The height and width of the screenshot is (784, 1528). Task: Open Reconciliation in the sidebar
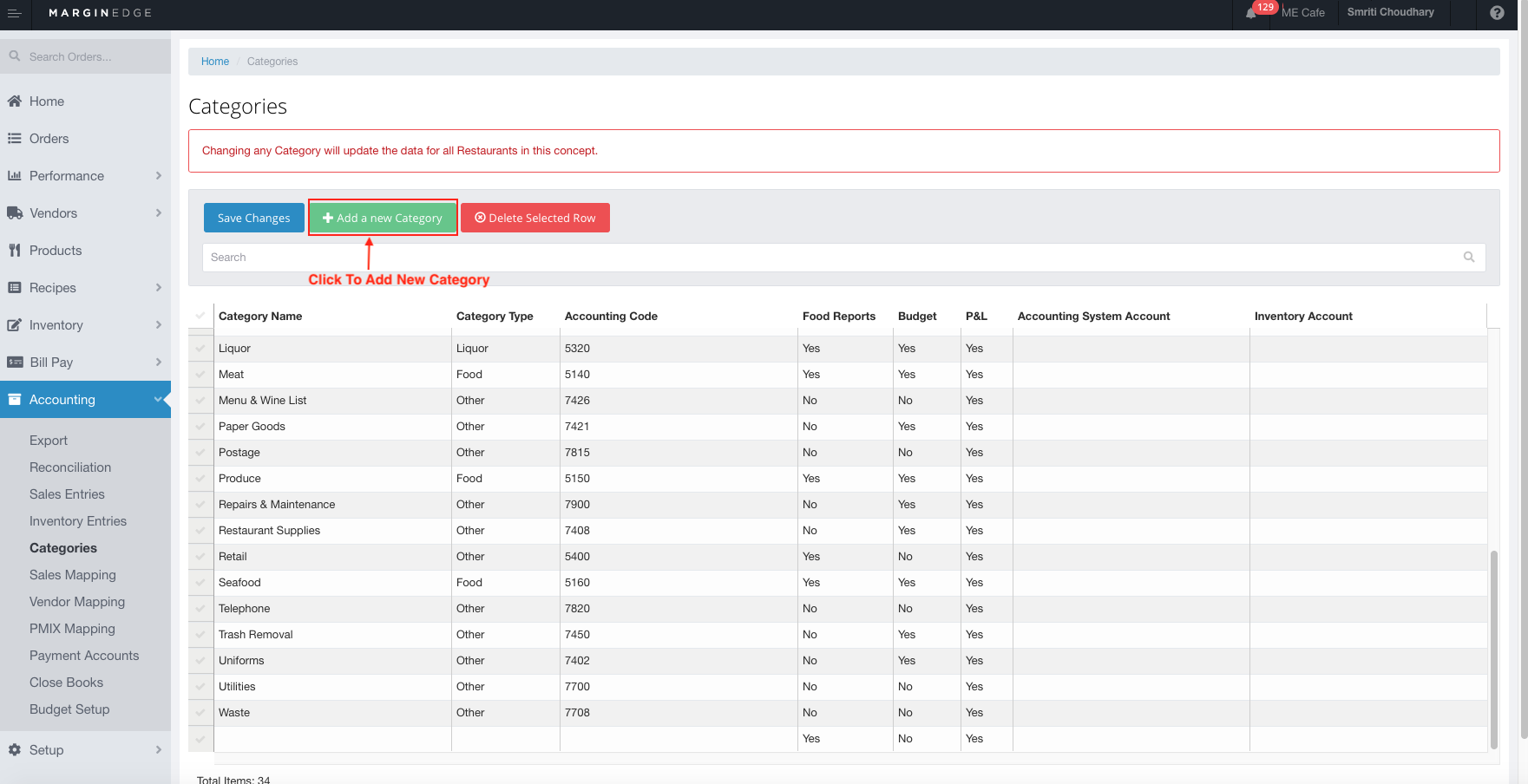pyautogui.click(x=70, y=467)
